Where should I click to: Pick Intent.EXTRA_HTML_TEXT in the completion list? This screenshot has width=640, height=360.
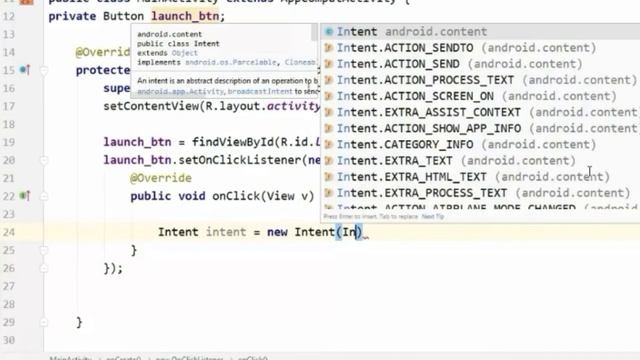[480, 177]
